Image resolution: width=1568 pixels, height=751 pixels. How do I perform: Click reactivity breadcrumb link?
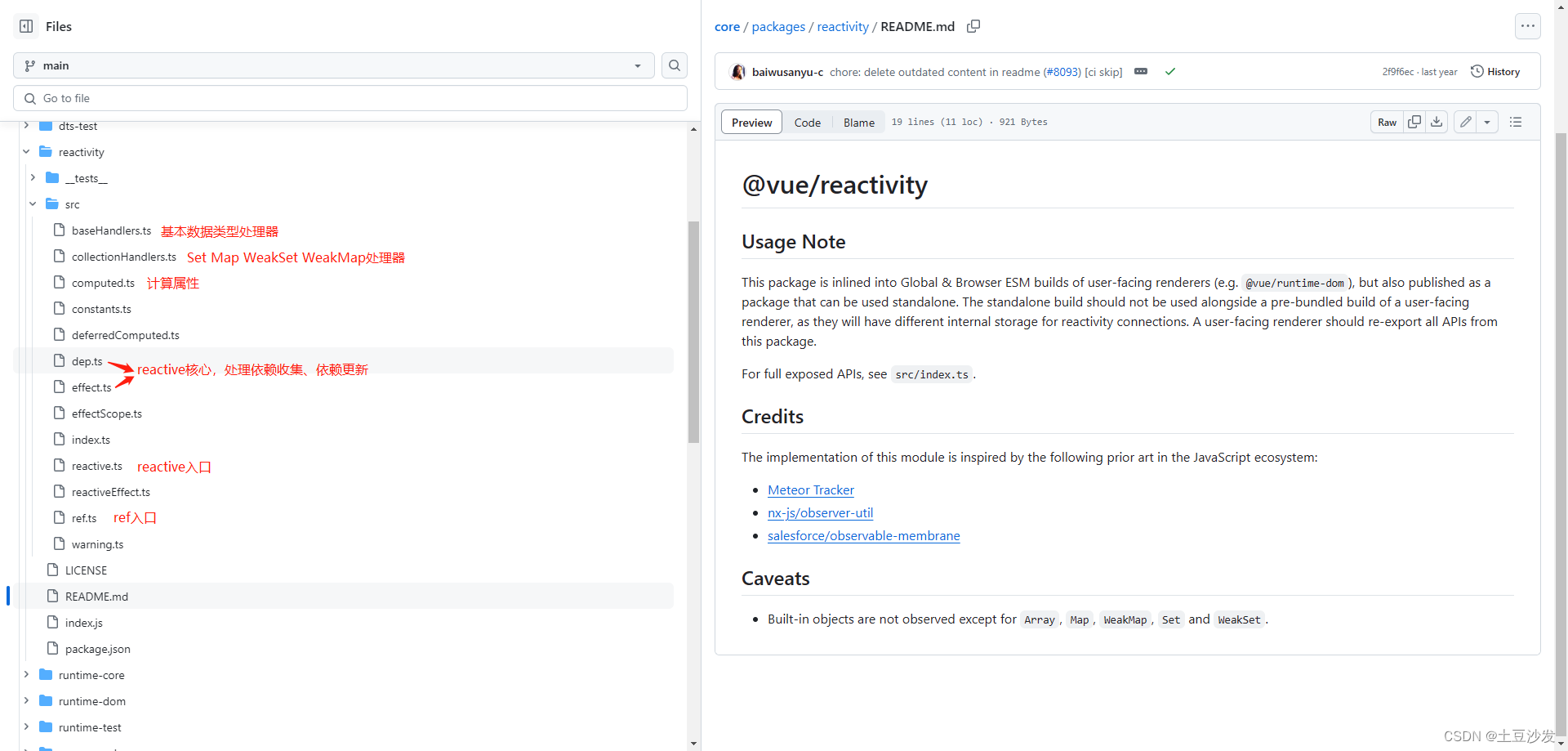pyautogui.click(x=843, y=26)
